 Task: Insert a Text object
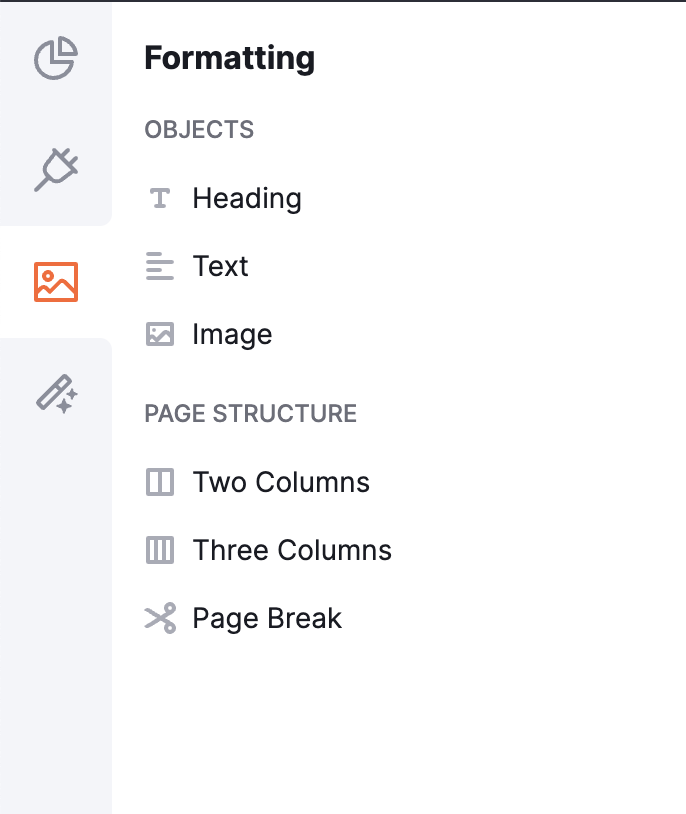point(219,266)
